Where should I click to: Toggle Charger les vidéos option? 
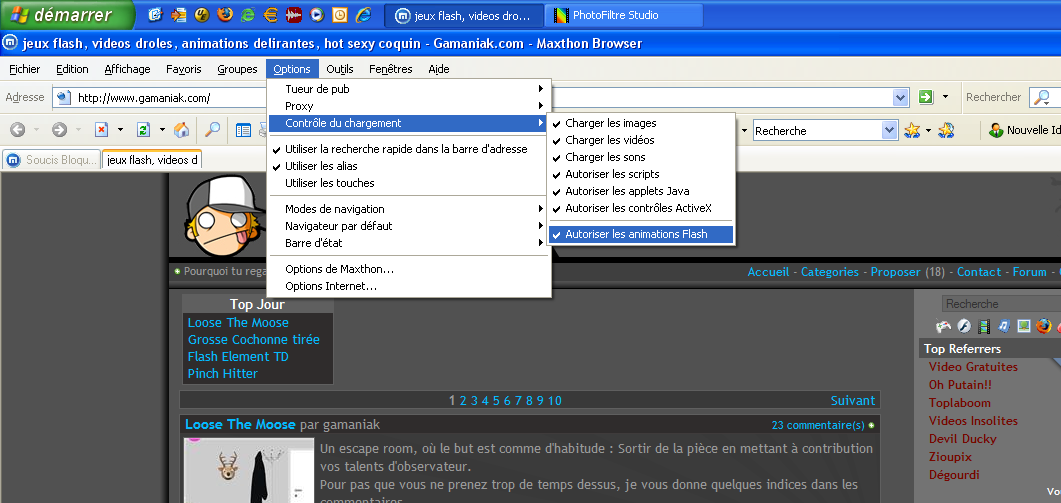pos(641,140)
